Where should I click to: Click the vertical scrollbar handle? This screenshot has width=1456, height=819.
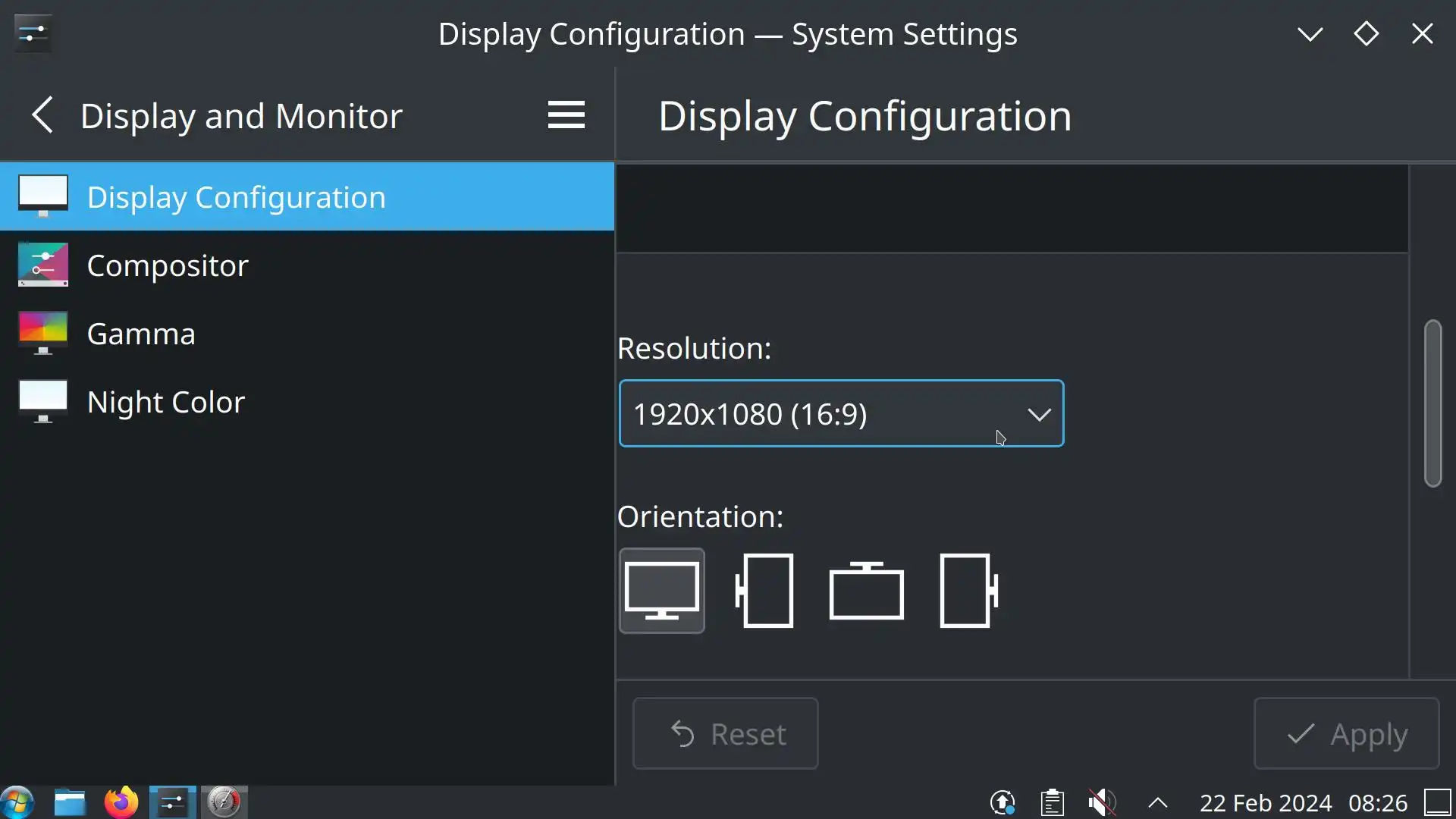tap(1432, 403)
